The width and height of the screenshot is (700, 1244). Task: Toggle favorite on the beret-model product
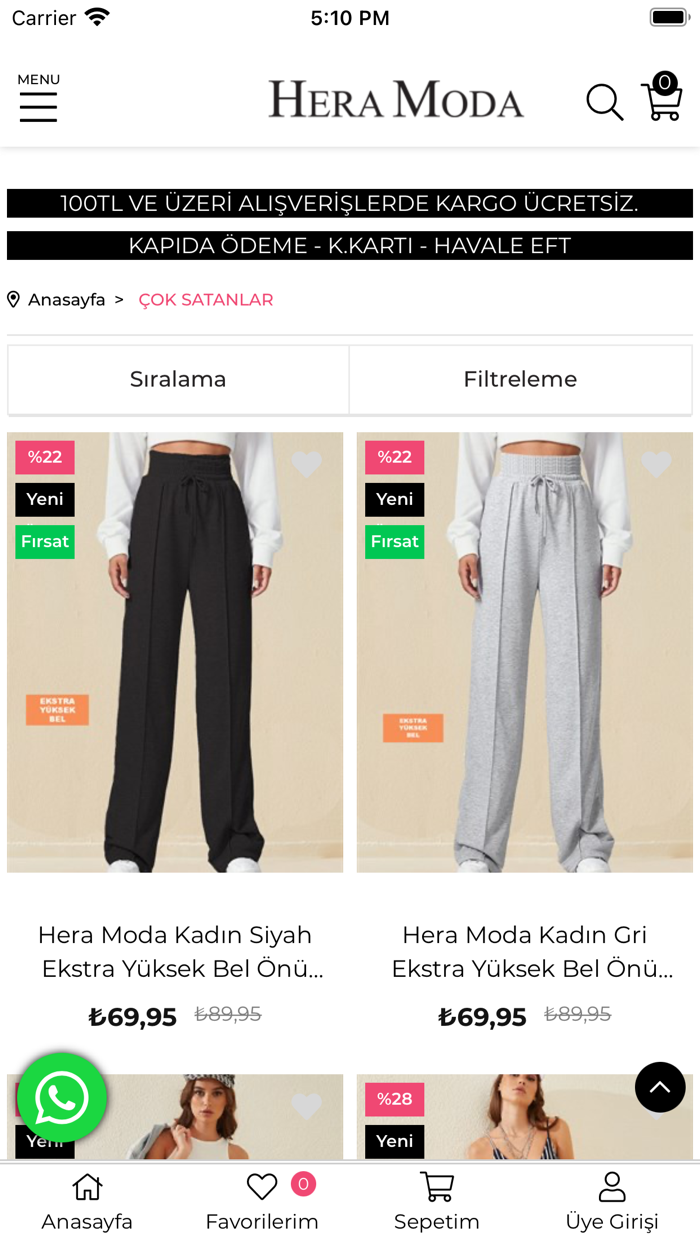tap(306, 1105)
